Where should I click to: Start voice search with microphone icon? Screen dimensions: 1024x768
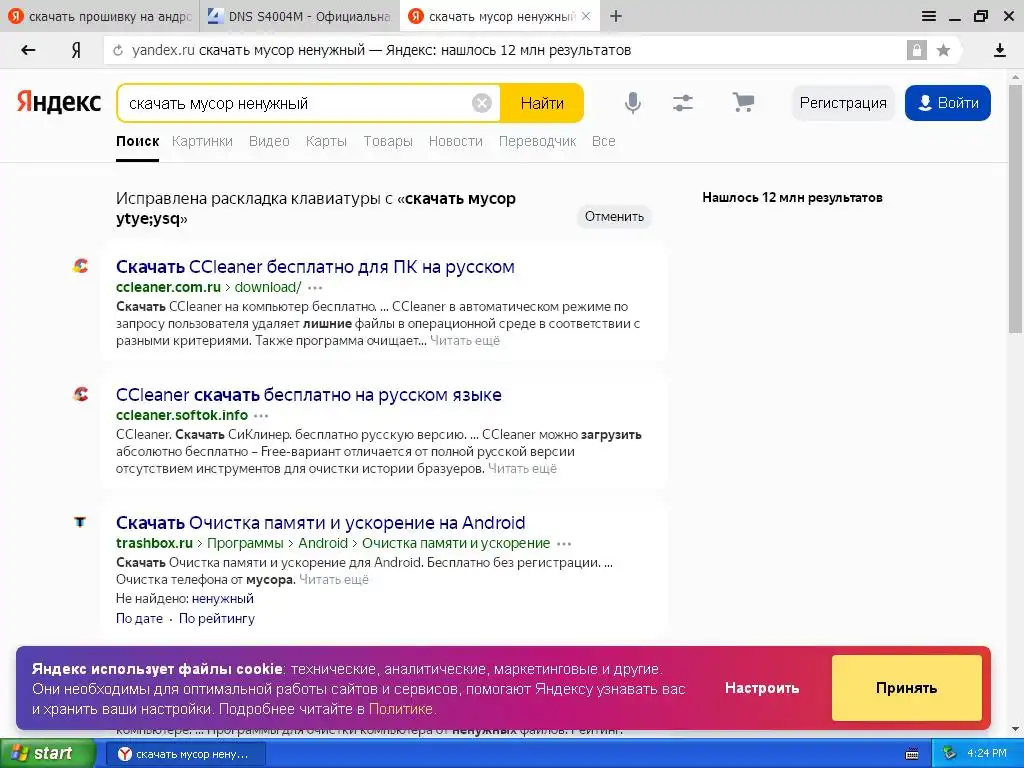point(632,103)
